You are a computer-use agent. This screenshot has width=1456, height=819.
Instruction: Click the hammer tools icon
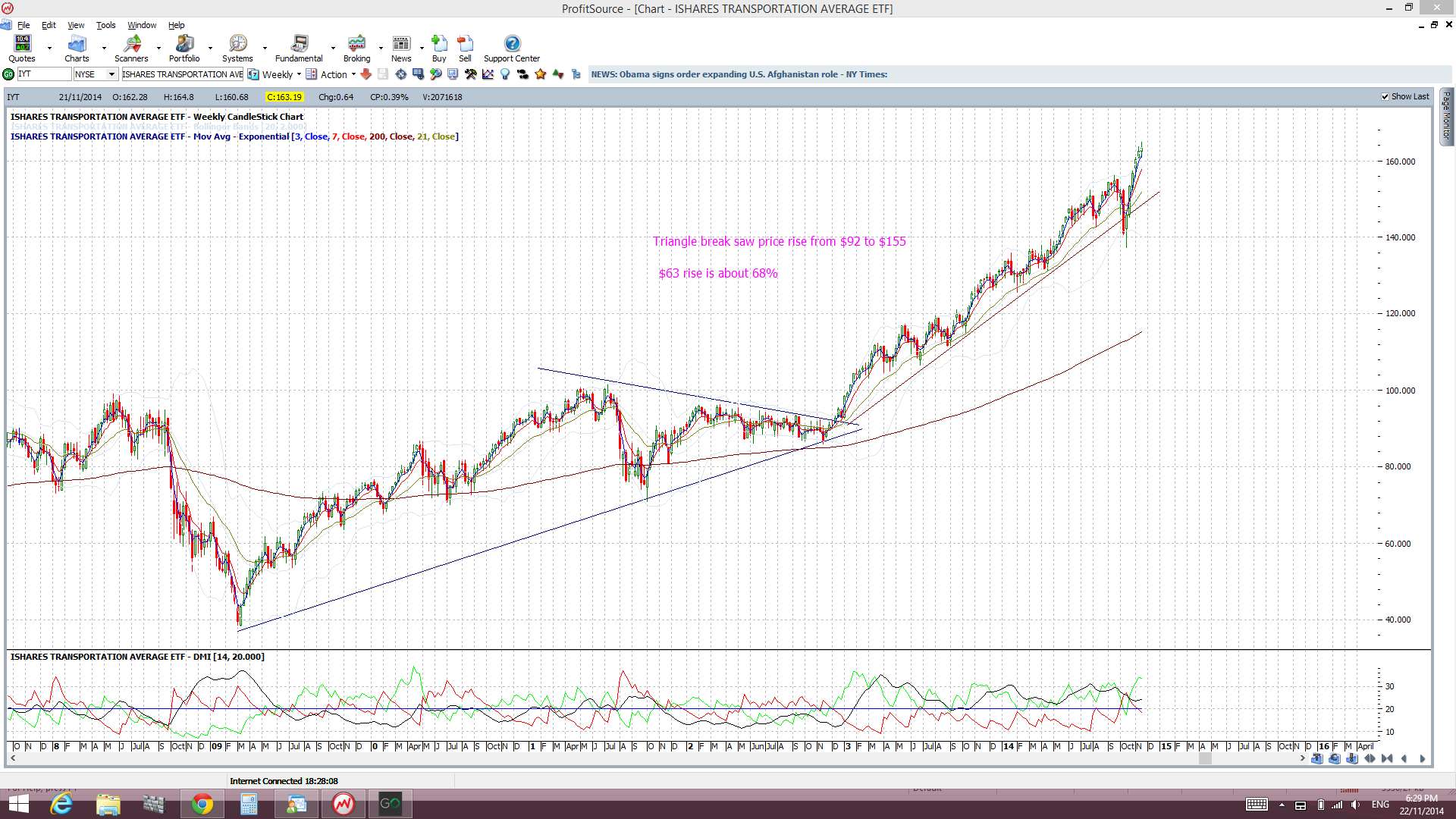[470, 74]
